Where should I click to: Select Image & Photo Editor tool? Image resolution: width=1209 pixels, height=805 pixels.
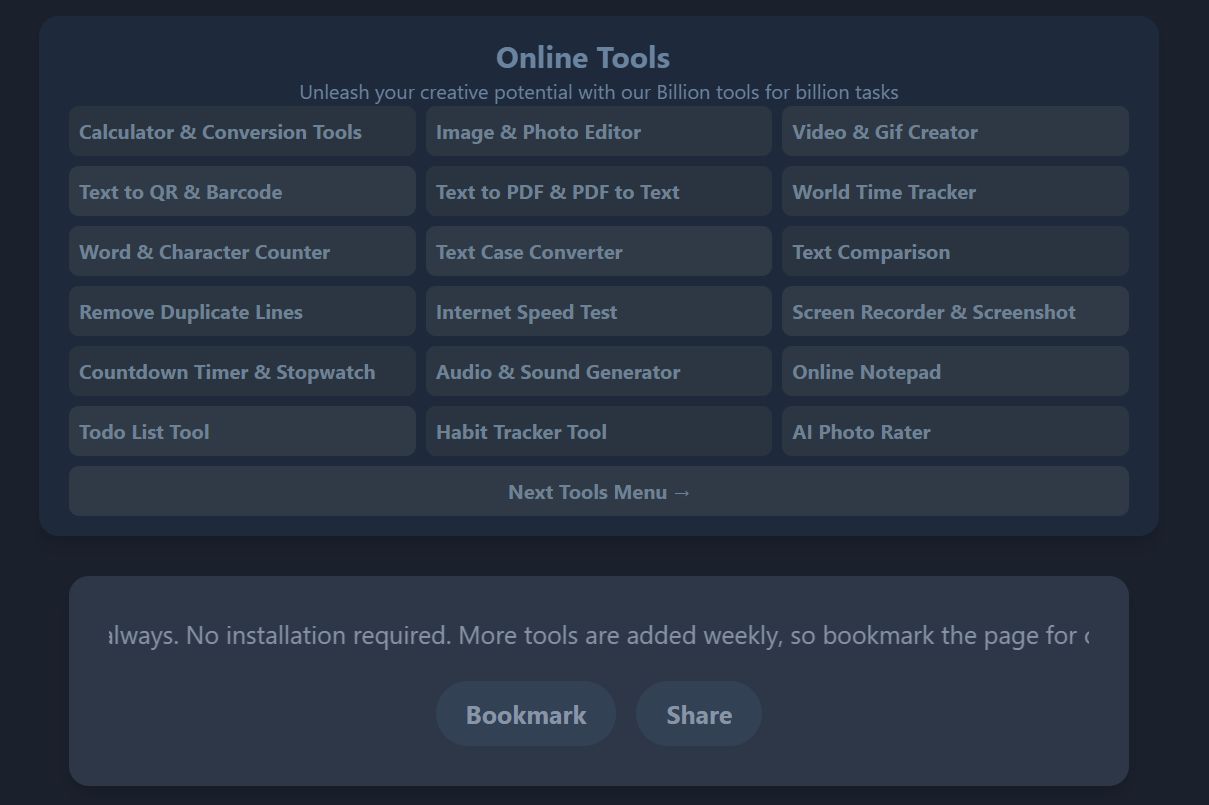click(x=598, y=132)
